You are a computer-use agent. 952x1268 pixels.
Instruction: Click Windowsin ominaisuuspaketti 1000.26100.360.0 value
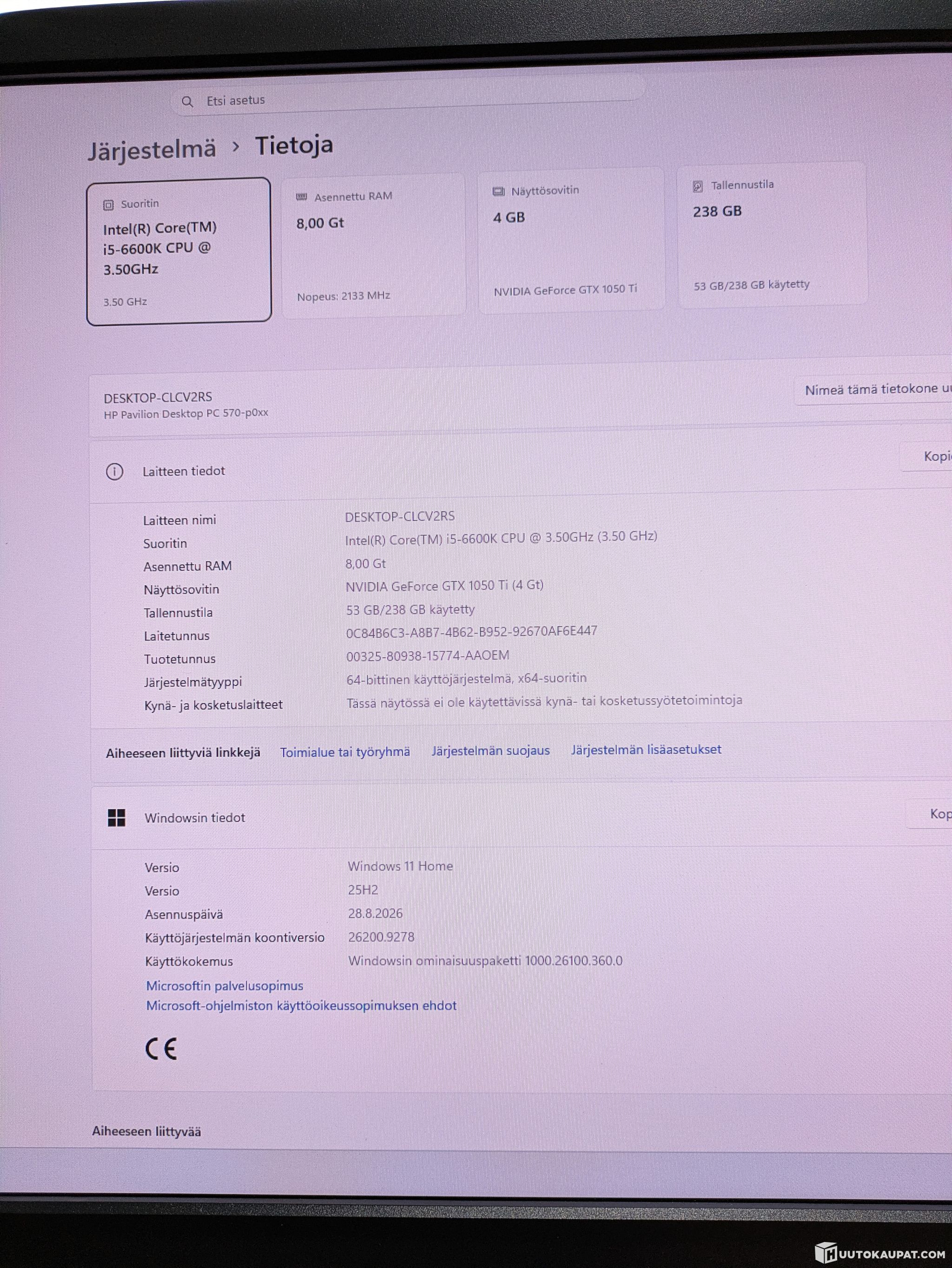pos(485,961)
